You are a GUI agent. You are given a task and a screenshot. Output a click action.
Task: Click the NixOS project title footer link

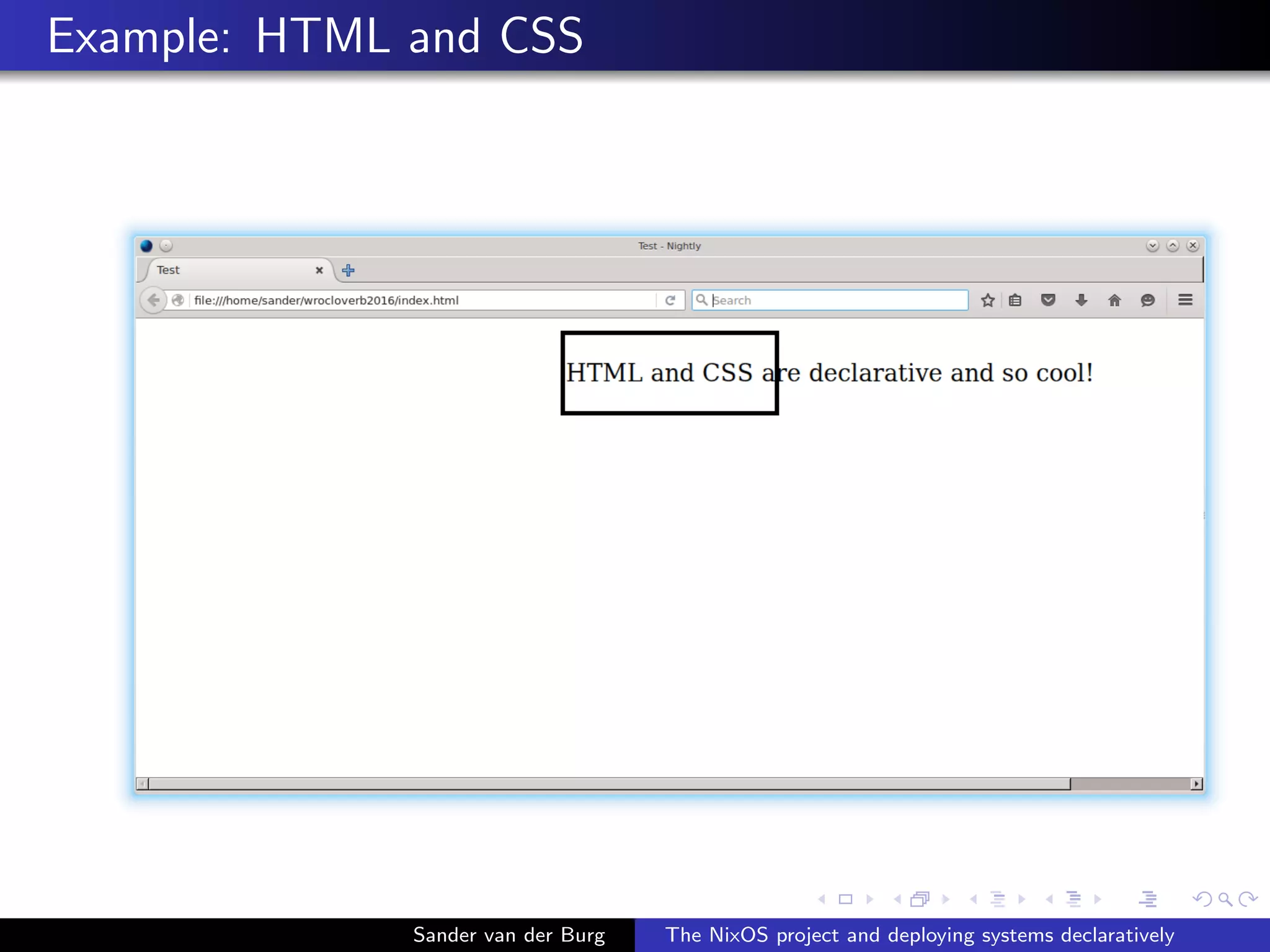coord(920,935)
